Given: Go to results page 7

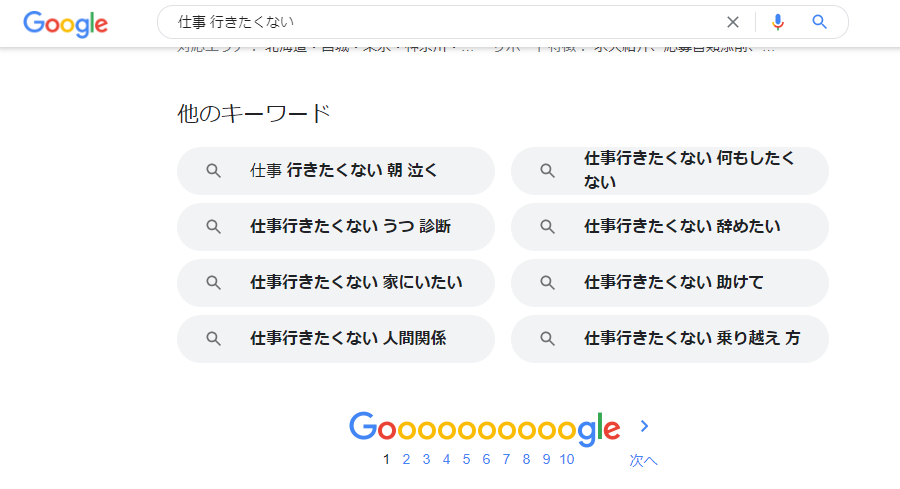Looking at the screenshot, I should click(x=506, y=459).
